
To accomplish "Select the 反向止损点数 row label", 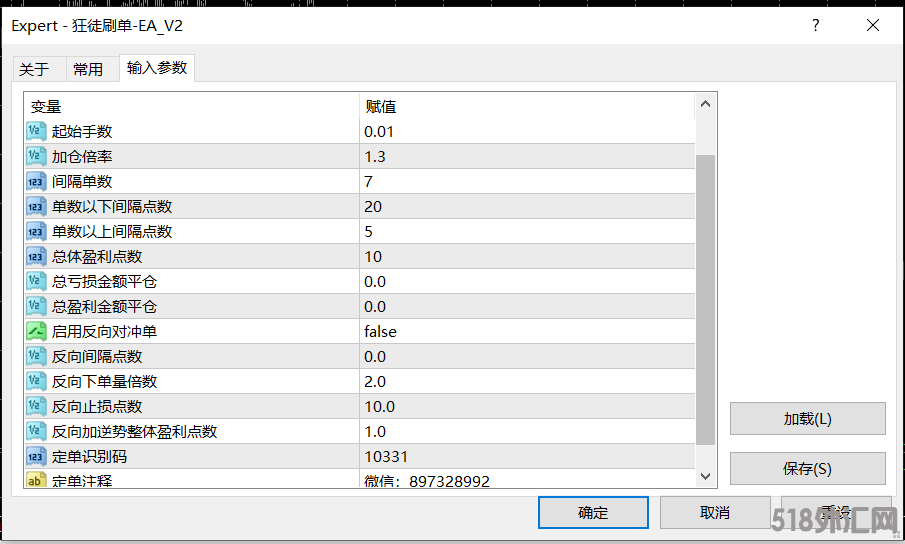I will pos(97,407).
